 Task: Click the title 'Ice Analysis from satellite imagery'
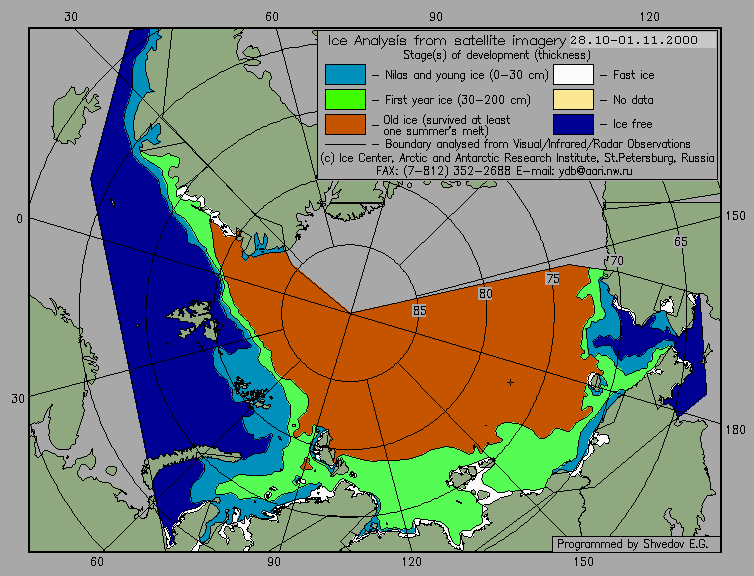point(446,40)
